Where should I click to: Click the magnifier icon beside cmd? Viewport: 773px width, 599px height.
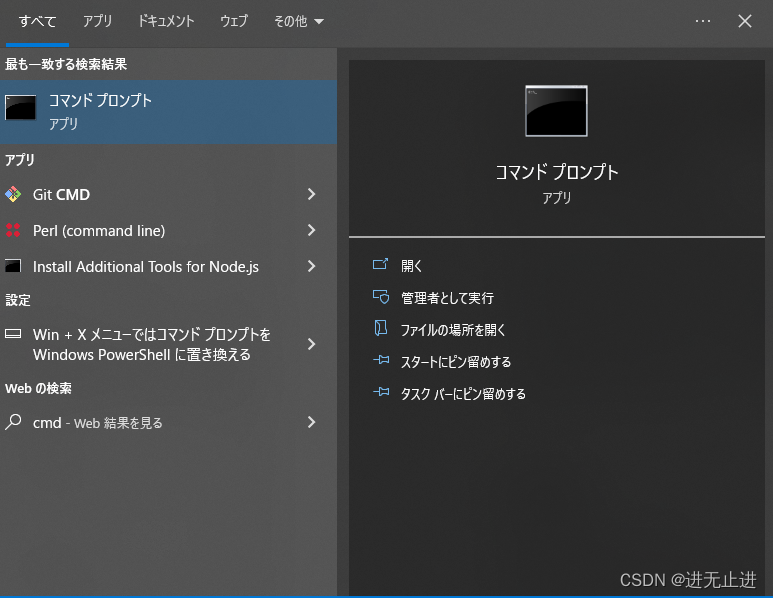(13, 422)
